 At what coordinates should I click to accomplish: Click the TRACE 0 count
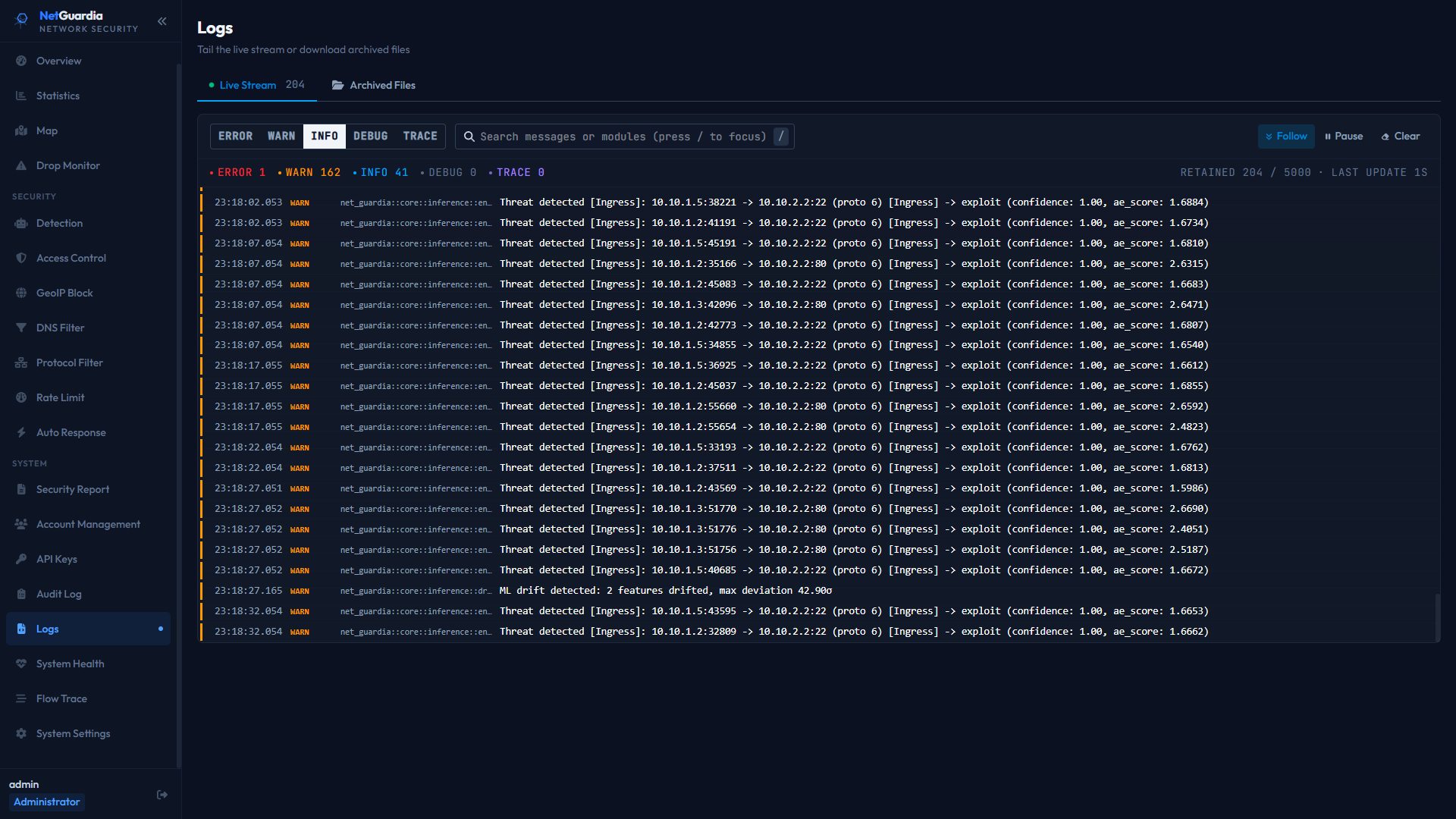[x=516, y=172]
